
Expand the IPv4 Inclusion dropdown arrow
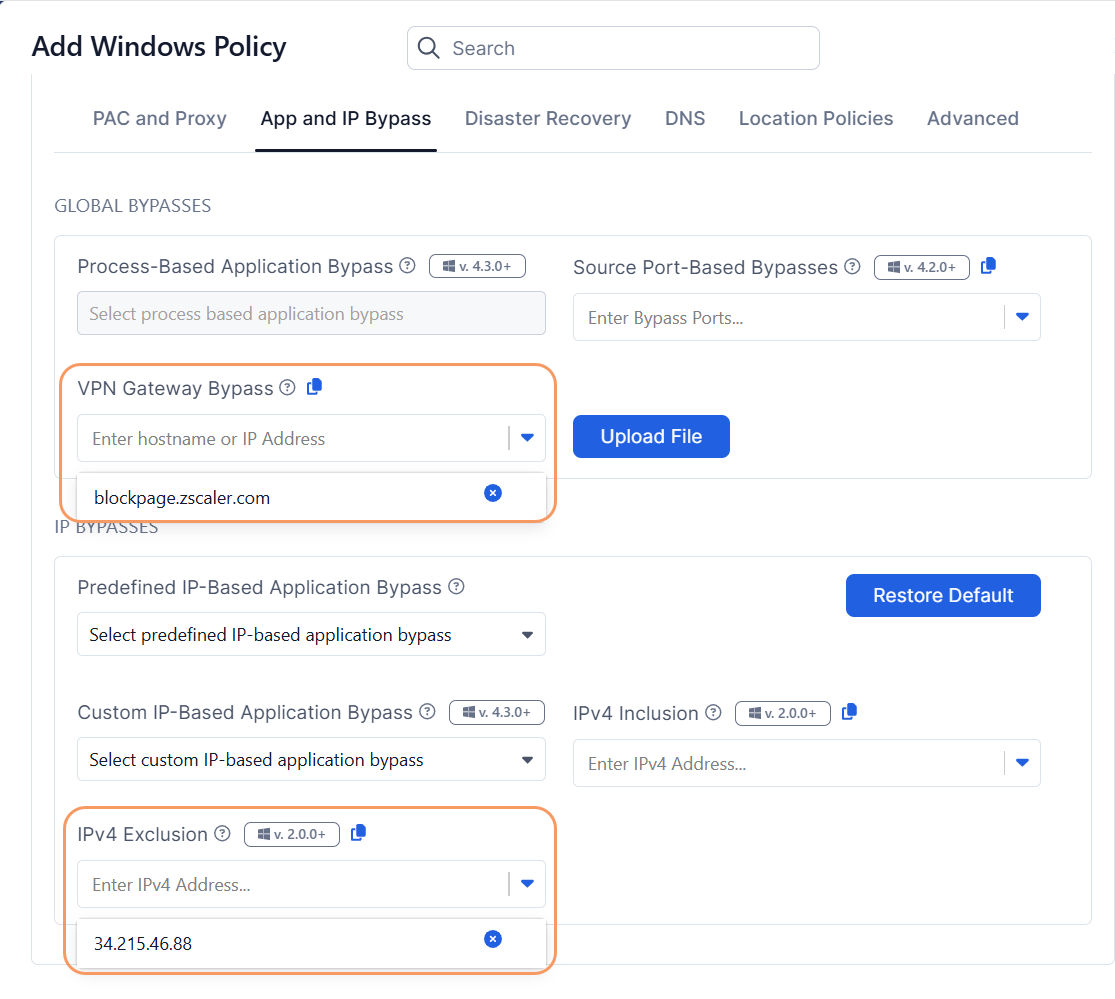[1023, 763]
